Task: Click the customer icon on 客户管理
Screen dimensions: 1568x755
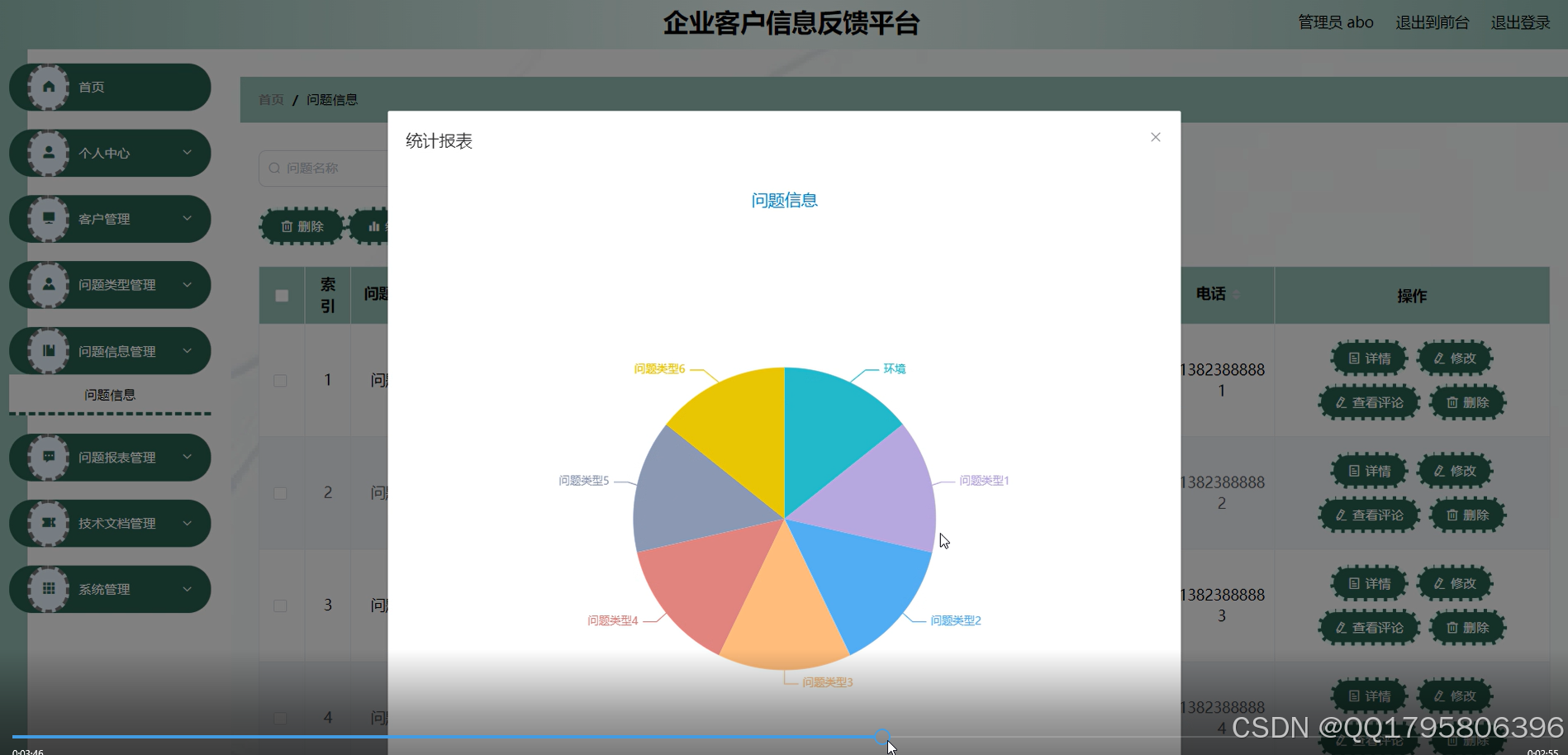Action: coord(48,218)
